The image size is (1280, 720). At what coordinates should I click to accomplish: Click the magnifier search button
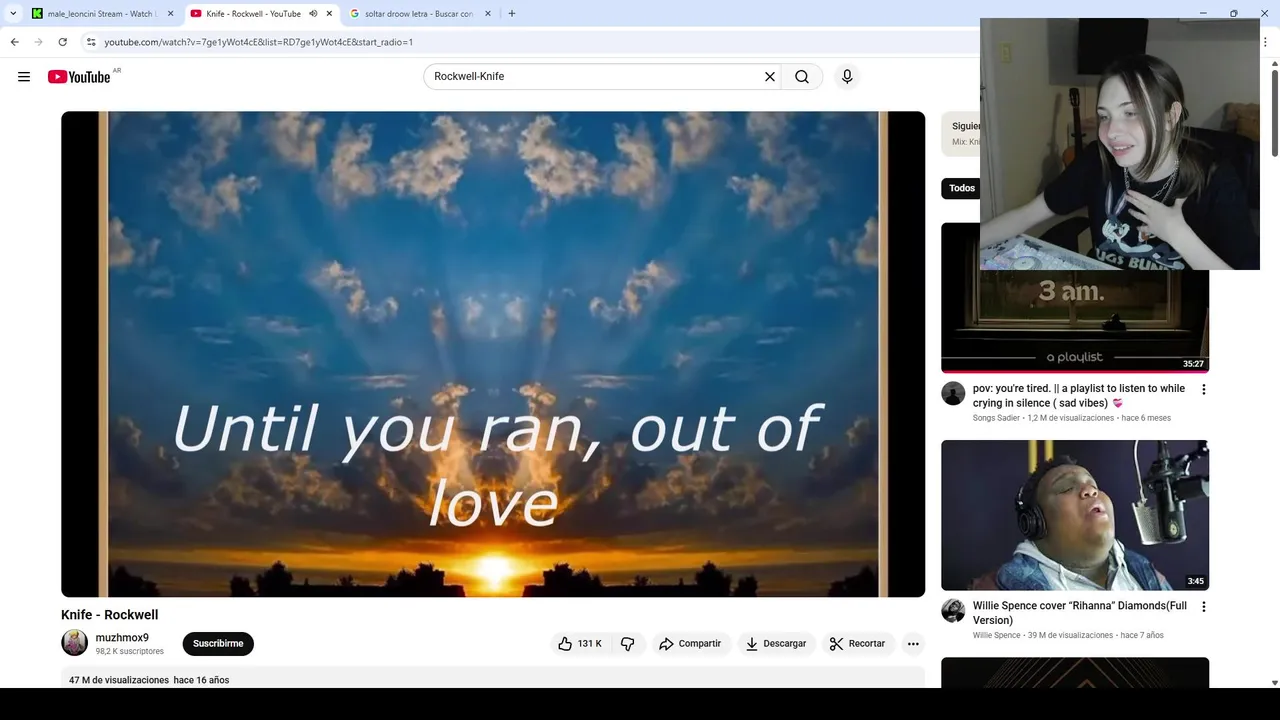802,77
